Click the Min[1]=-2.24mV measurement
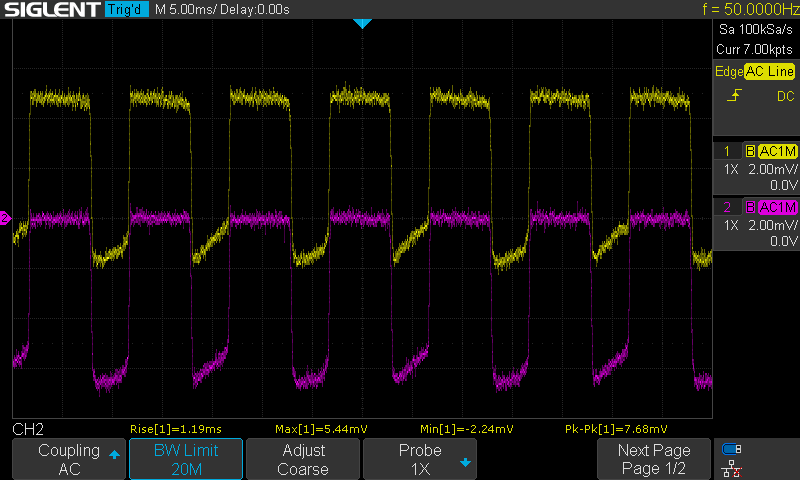This screenshot has height=480, width=800. pyautogui.click(x=466, y=429)
